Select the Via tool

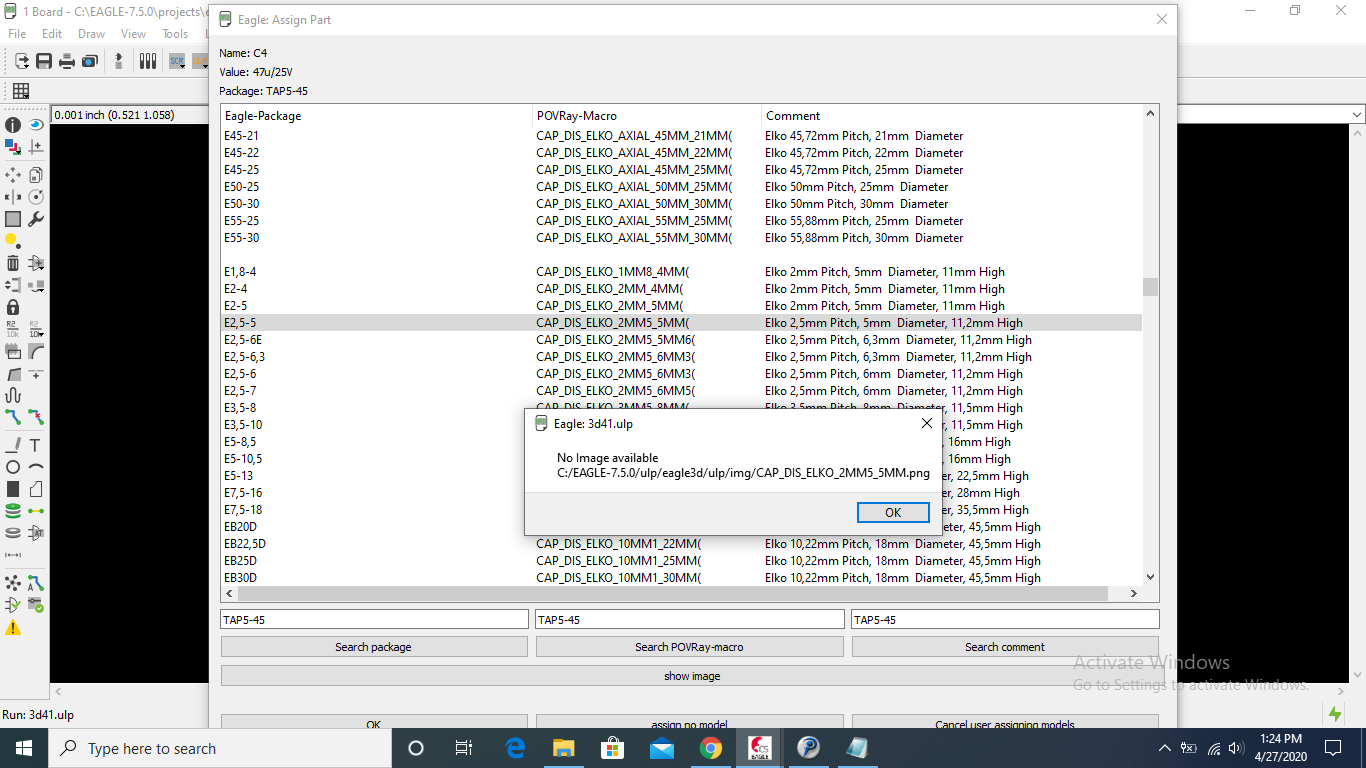point(13,511)
